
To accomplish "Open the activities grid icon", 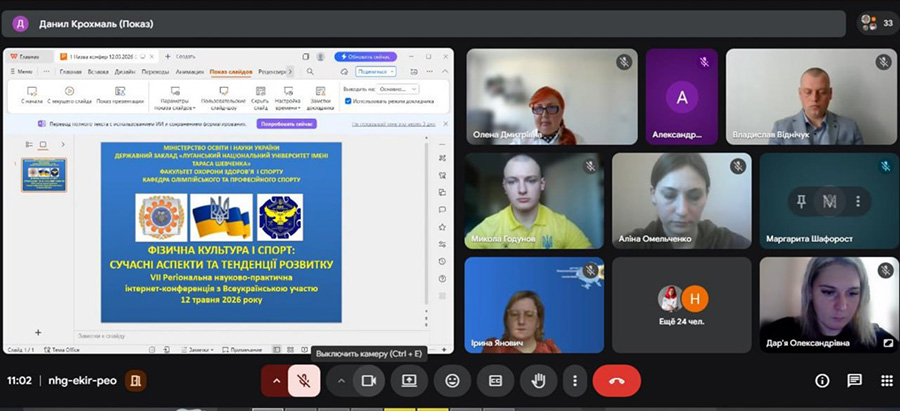I will 887,381.
